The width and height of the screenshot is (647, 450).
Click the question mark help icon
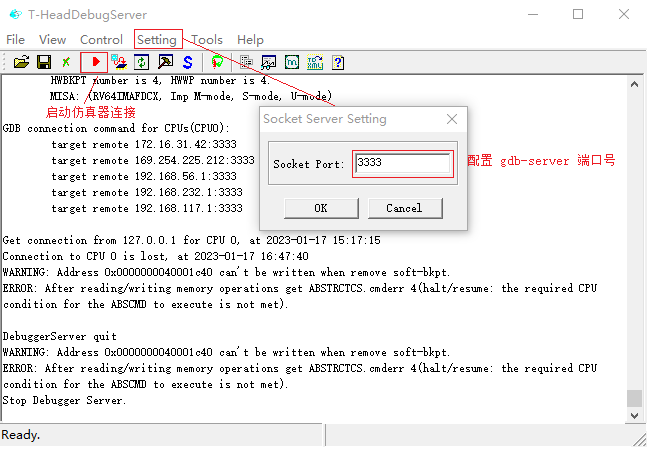tap(338, 62)
